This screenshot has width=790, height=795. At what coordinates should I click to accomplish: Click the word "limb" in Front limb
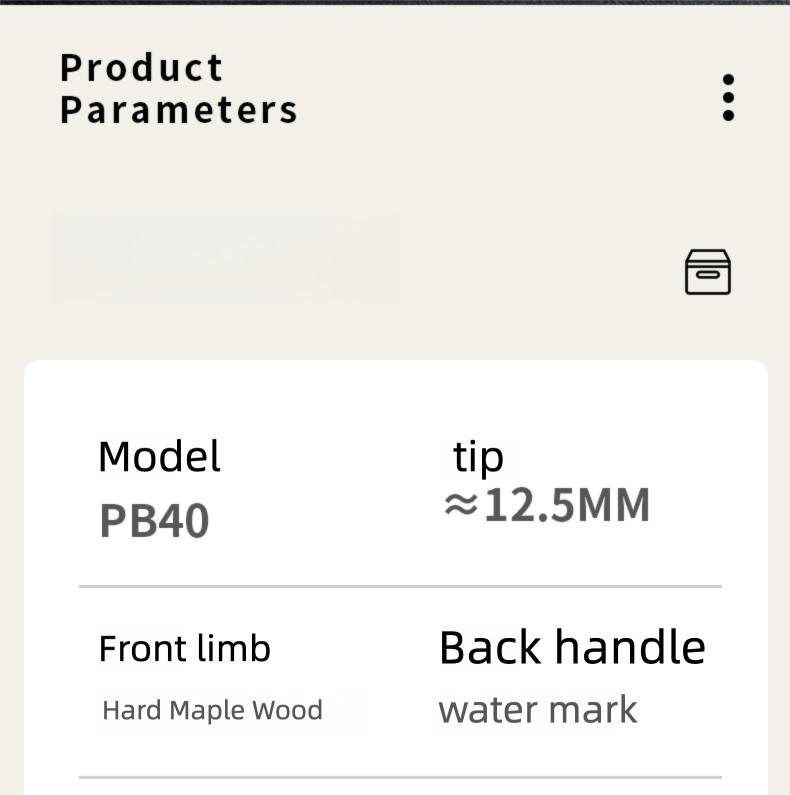235,649
